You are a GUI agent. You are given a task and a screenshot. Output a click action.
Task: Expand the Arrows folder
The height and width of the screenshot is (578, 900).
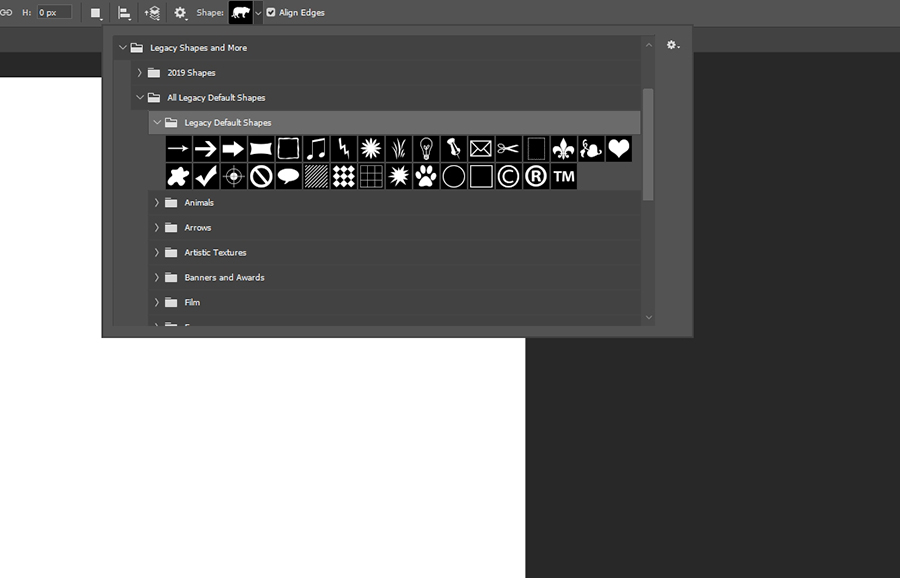[157, 228]
